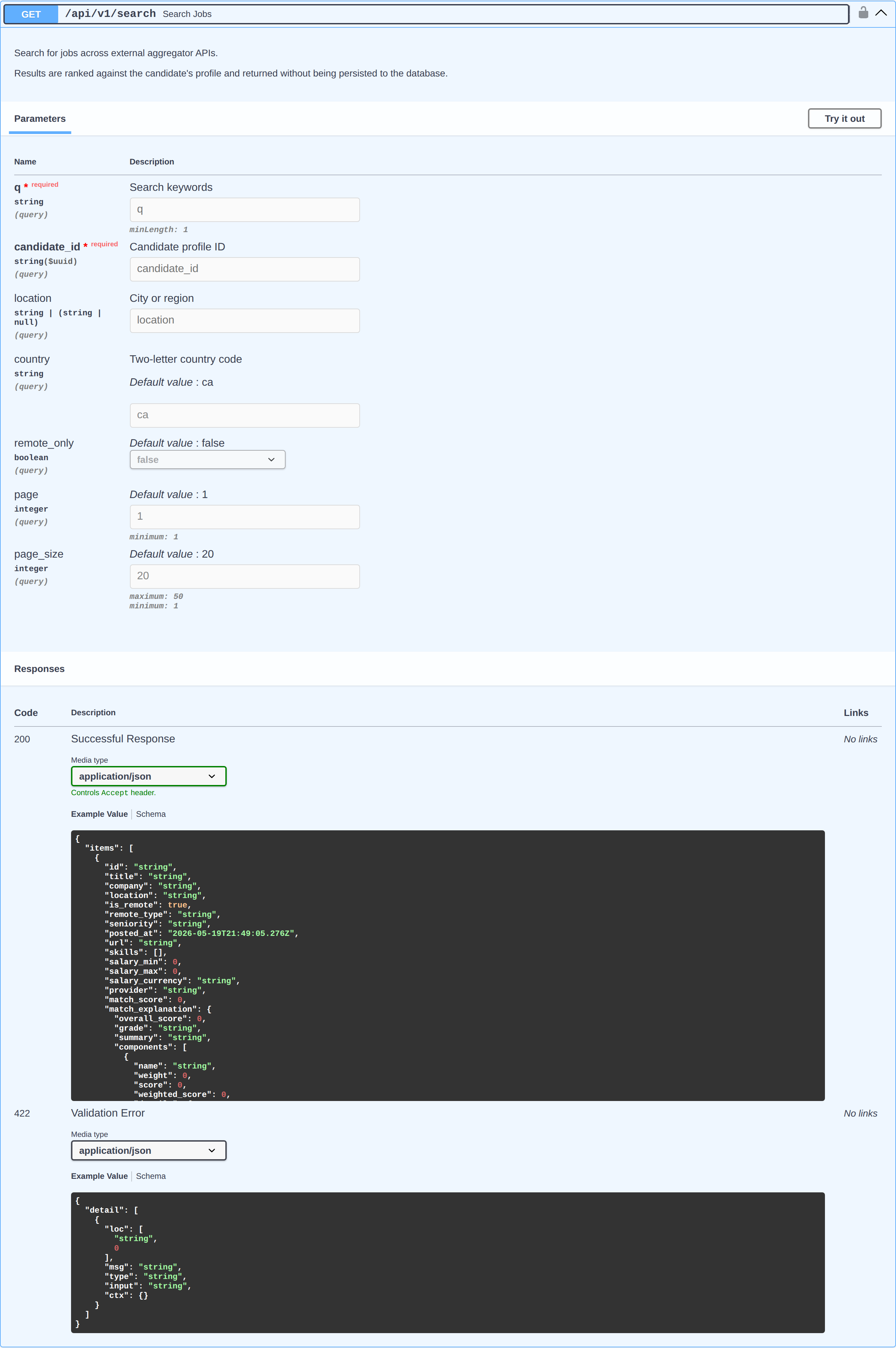Click the /api/v1/search endpoint path
Viewport: 896px width, 1348px height.
click(110, 14)
